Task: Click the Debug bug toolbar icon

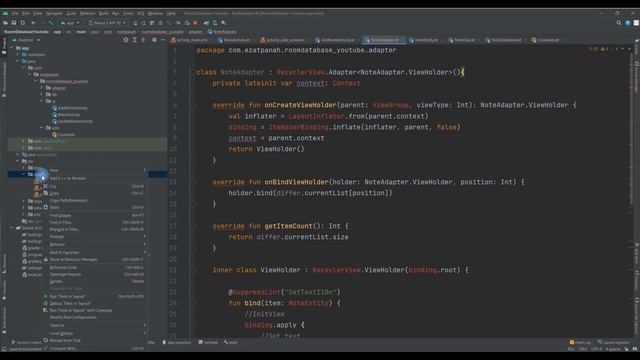Action: tap(160, 23)
